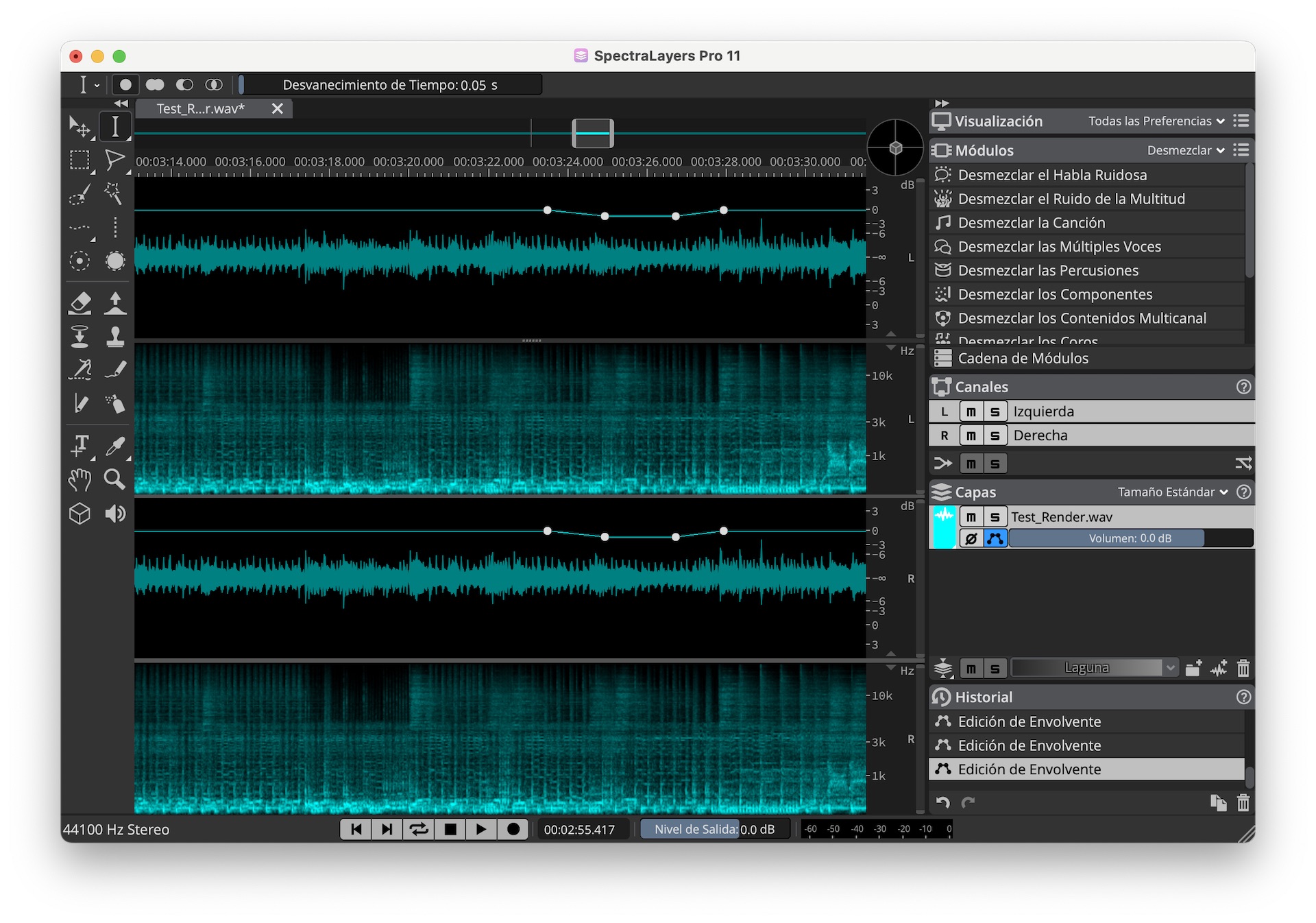Expand the Tamaño Estándar dropdown
This screenshot has height=923, width=1316.
coord(1172,492)
